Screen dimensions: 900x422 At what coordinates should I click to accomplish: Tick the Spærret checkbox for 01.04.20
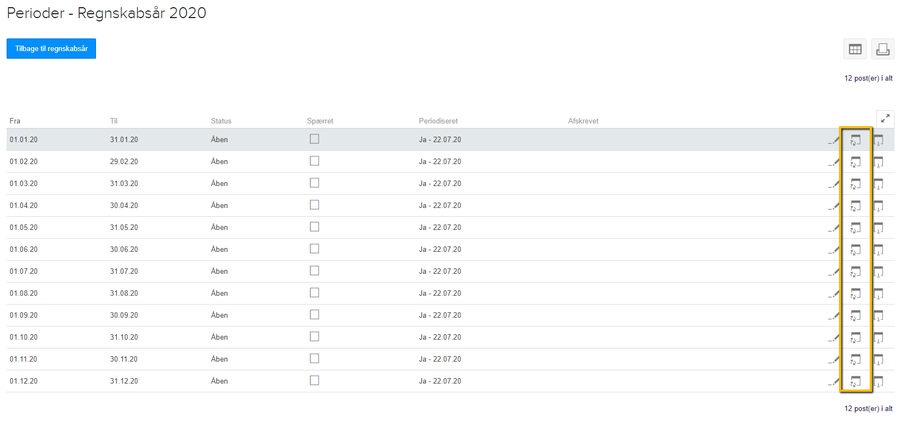tap(314, 205)
